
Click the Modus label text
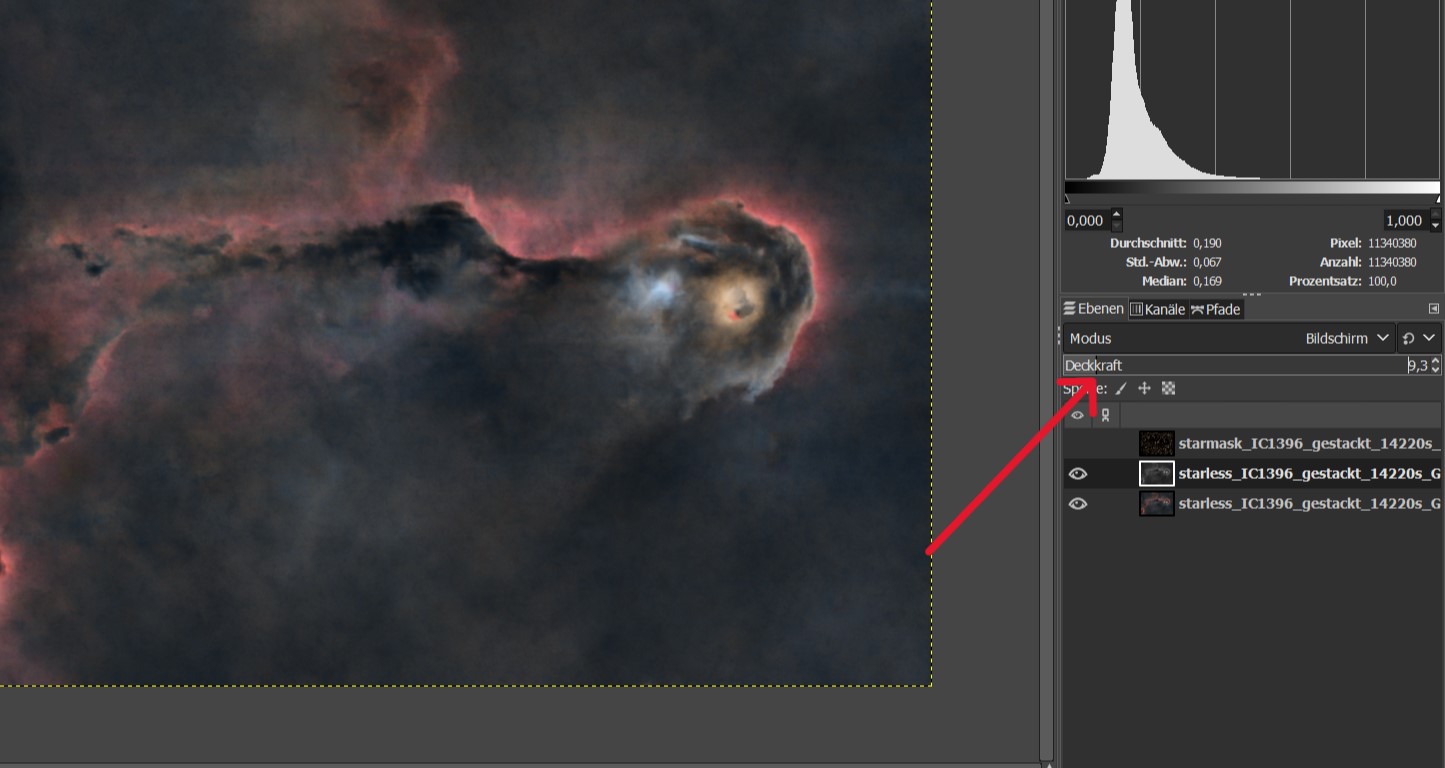tap(1090, 338)
